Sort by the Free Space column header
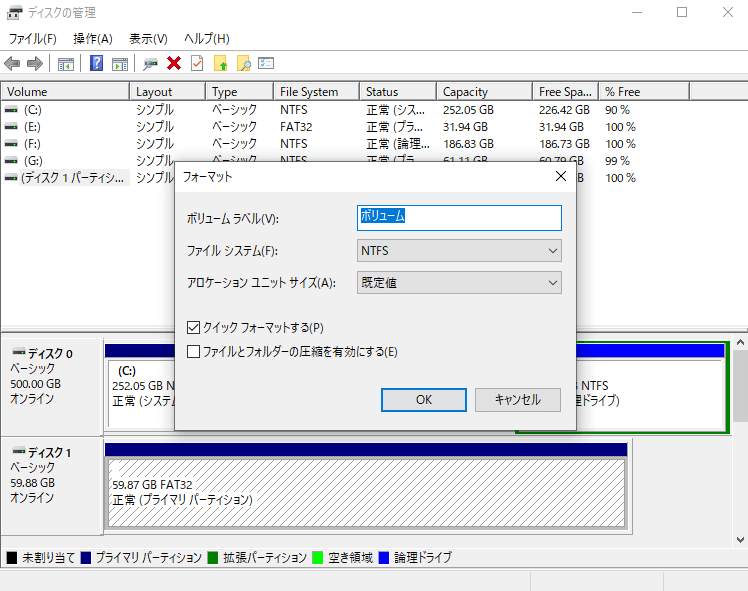Screen dimensions: 748x591 coord(565,92)
